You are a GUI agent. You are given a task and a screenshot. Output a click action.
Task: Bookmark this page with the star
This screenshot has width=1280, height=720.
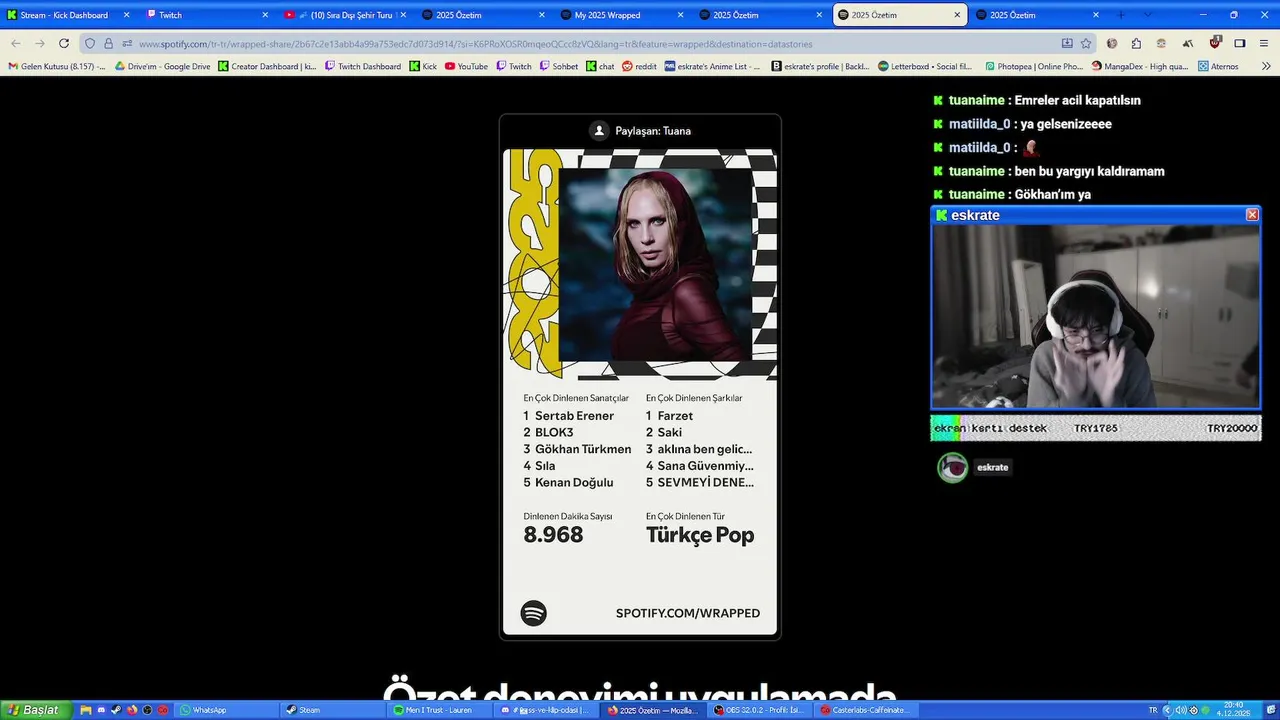[x=1086, y=44]
